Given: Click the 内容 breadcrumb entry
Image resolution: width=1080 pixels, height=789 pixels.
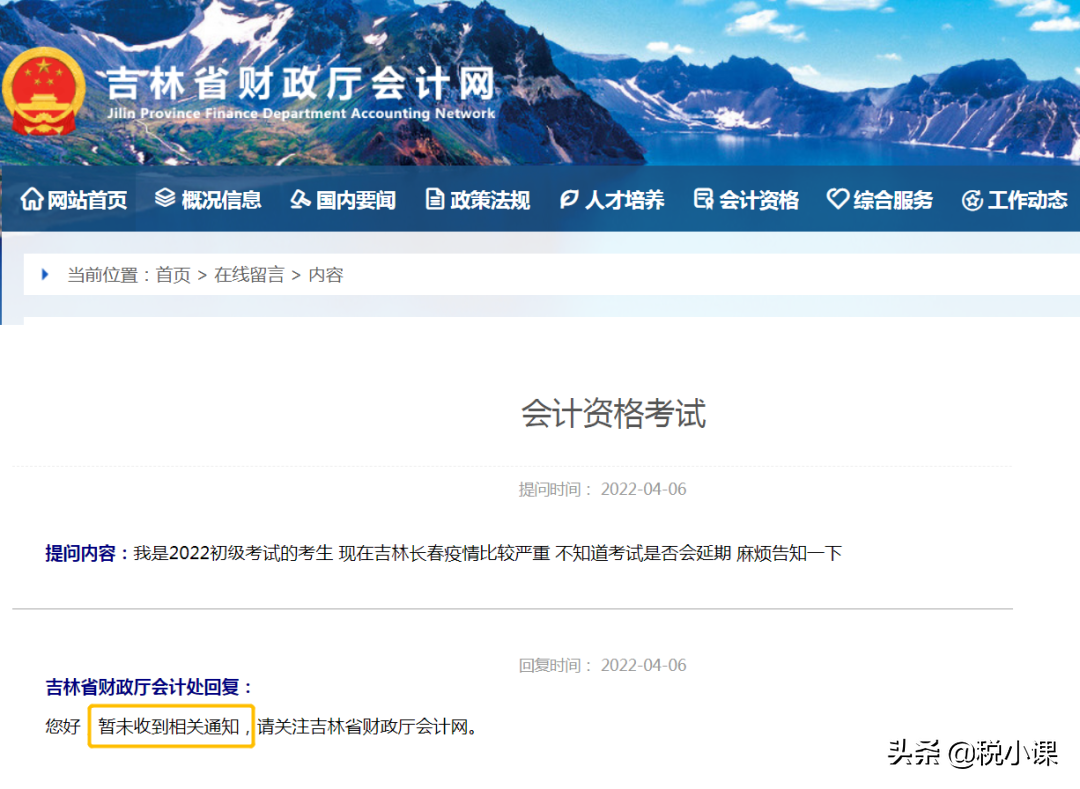Looking at the screenshot, I should click(328, 274).
